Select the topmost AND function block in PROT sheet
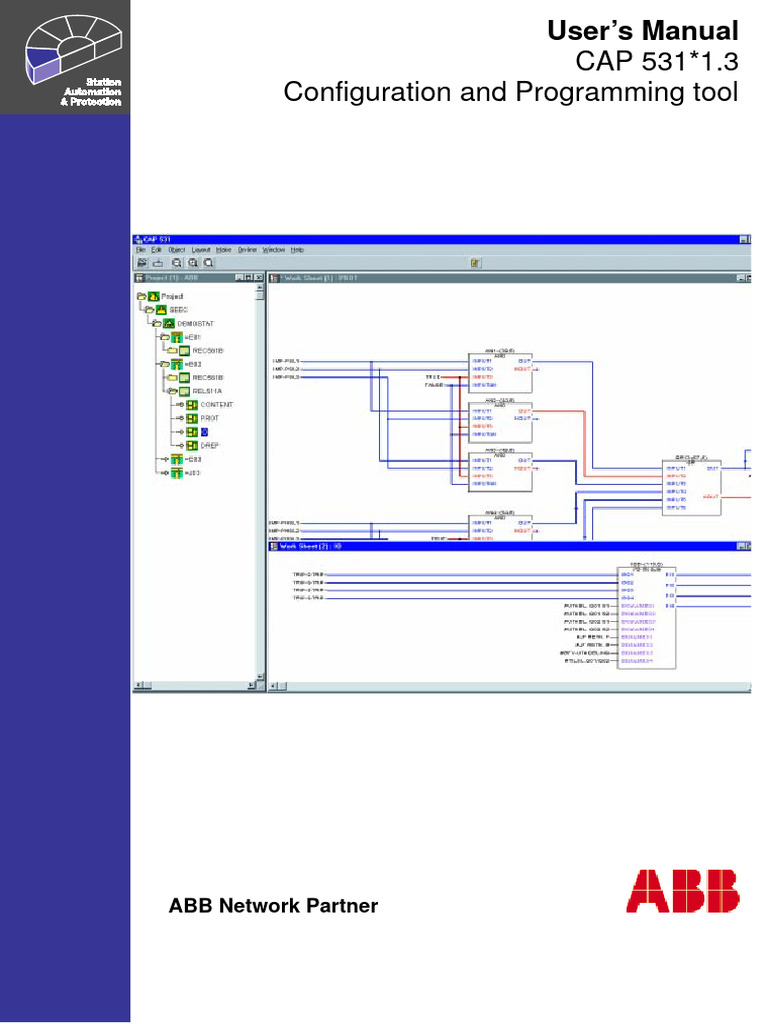Image resolution: width=768 pixels, height=1024 pixels. [500, 372]
